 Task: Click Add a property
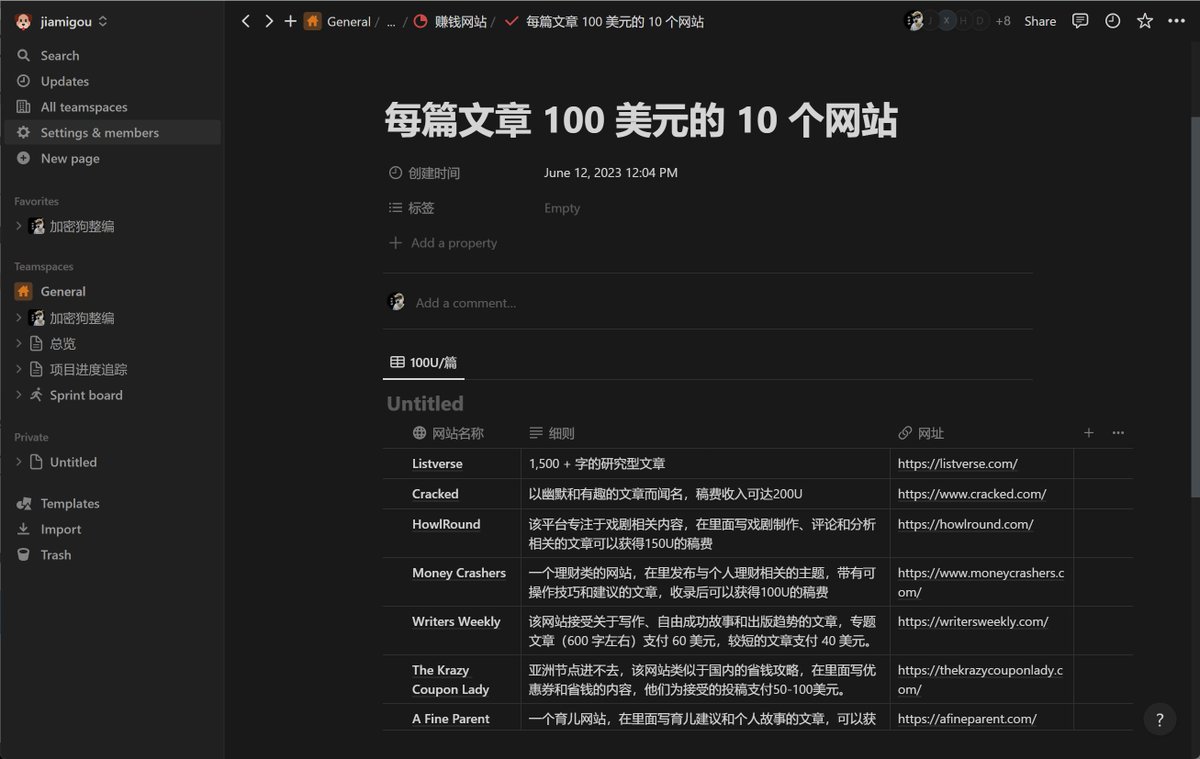click(442, 243)
